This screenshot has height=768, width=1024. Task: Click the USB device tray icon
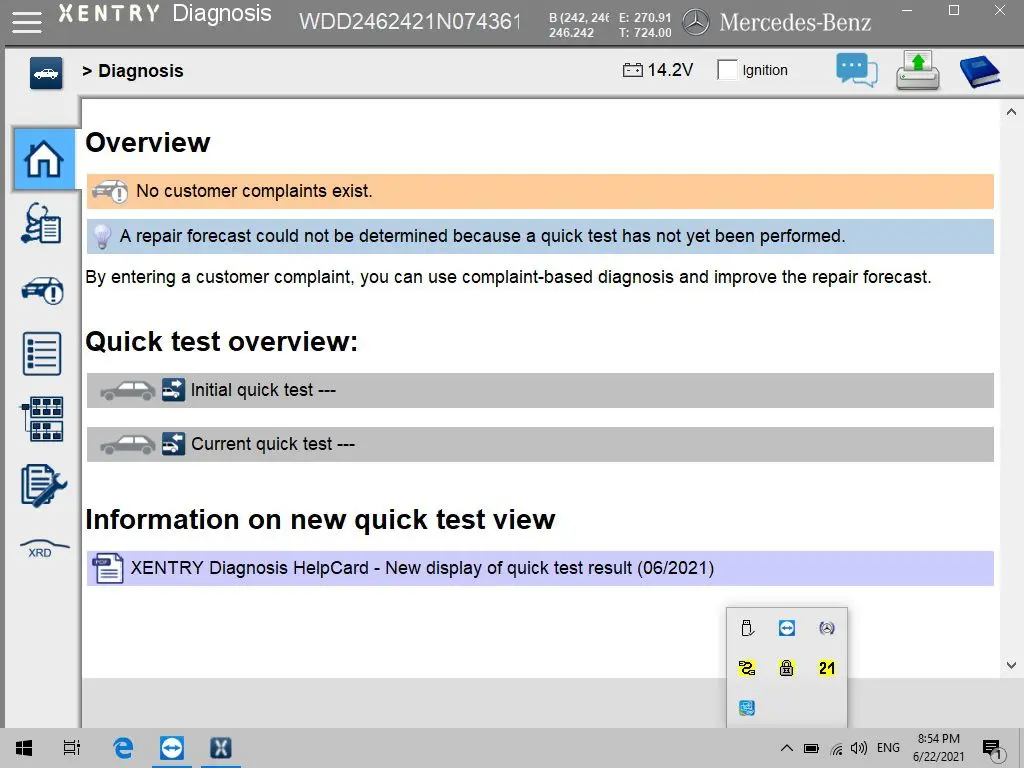pyautogui.click(x=748, y=628)
